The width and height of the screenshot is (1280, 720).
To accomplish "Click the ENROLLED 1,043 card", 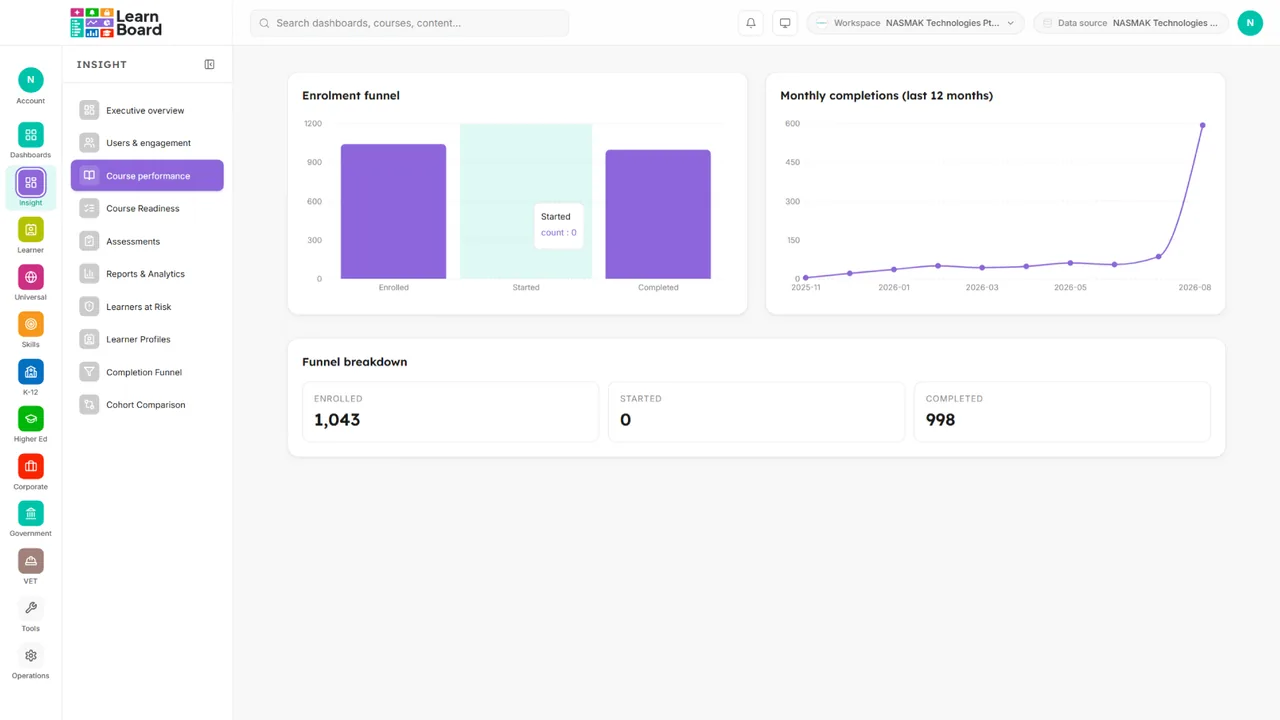I will [450, 411].
